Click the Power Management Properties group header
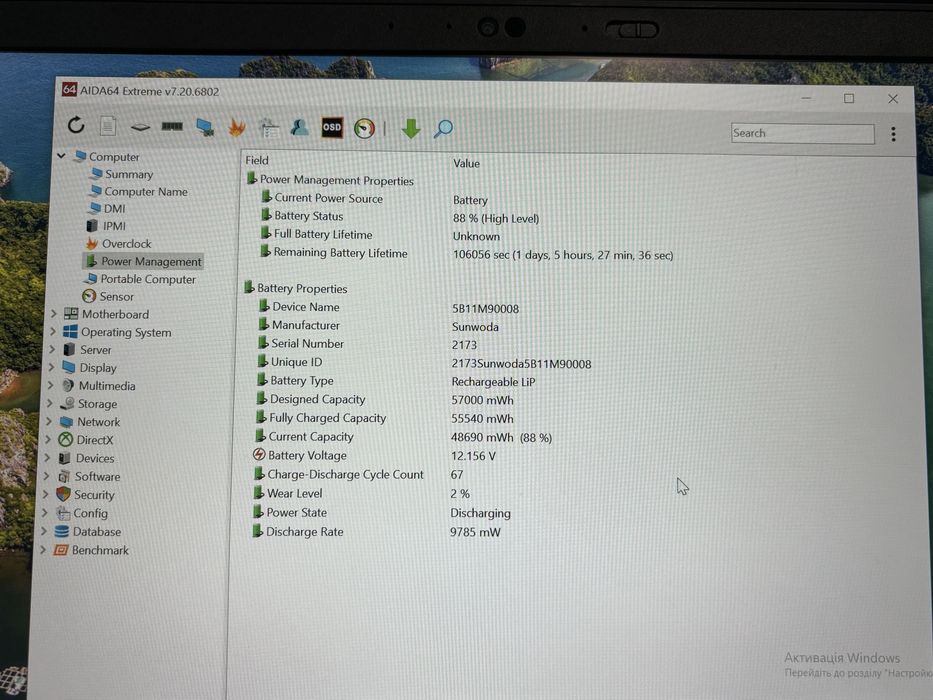This screenshot has height=700, width=933. tap(330, 180)
